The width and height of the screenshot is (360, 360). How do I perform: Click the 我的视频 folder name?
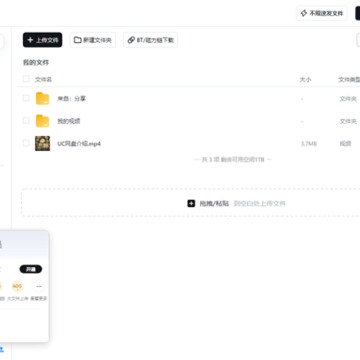(69, 121)
